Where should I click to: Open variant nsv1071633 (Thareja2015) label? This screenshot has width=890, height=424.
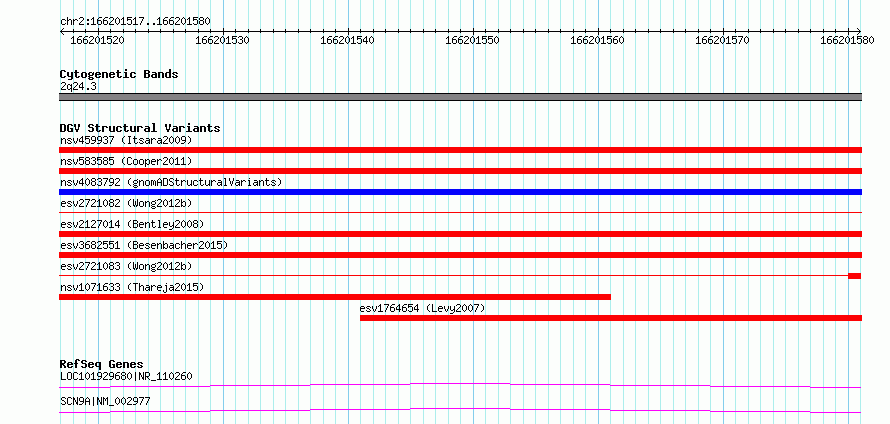tap(132, 287)
